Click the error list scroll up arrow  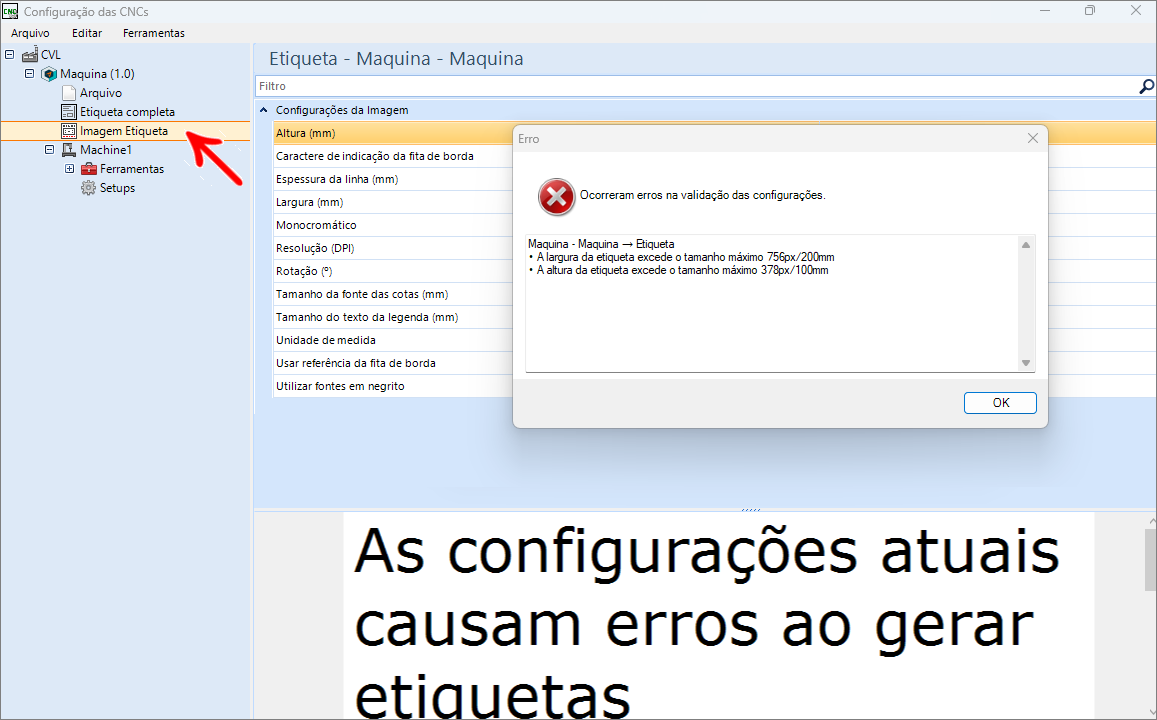click(x=1026, y=245)
